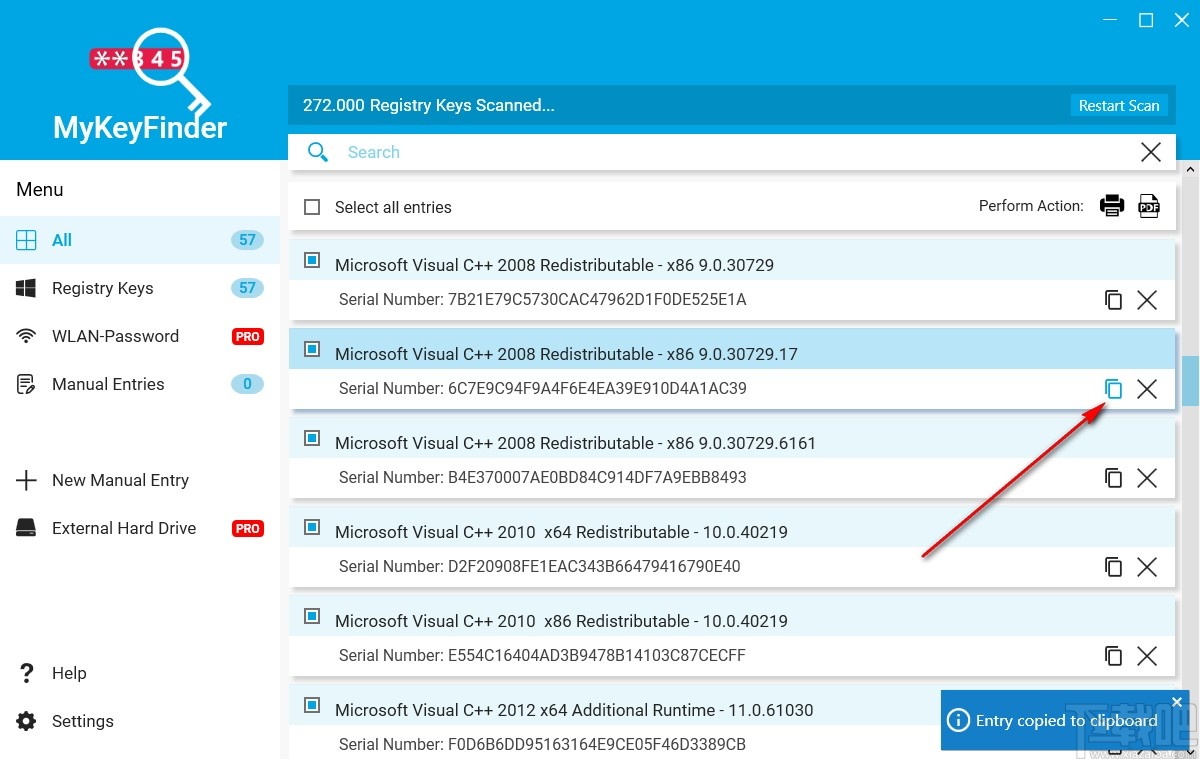The height and width of the screenshot is (759, 1200).
Task: Switch to the Registry Keys section
Action: point(102,288)
